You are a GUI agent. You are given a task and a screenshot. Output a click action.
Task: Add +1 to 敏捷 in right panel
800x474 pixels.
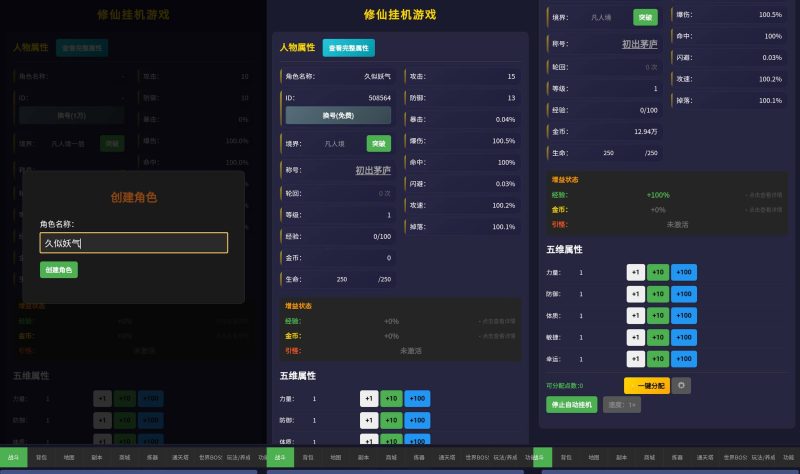point(636,337)
